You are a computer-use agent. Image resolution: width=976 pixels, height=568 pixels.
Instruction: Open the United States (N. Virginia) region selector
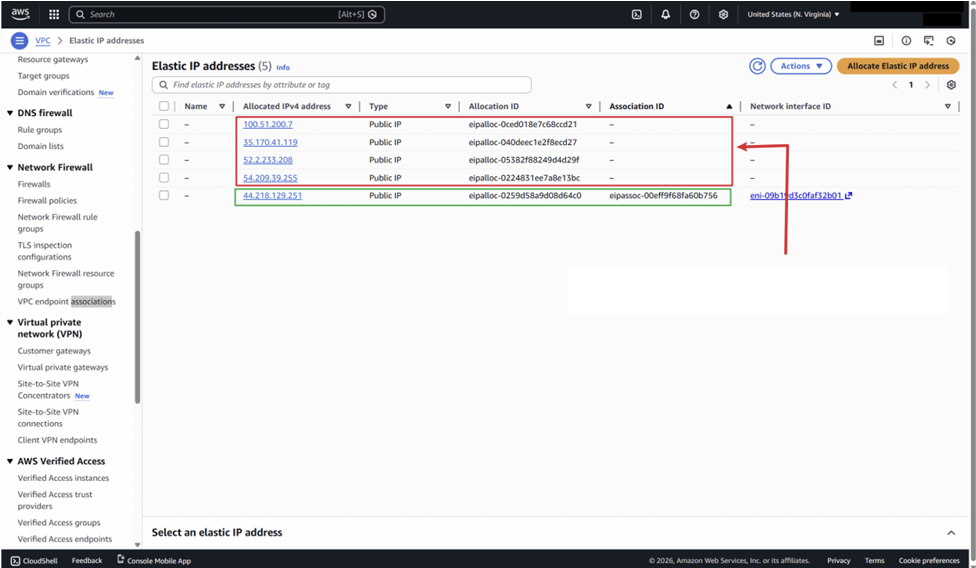tap(793, 15)
